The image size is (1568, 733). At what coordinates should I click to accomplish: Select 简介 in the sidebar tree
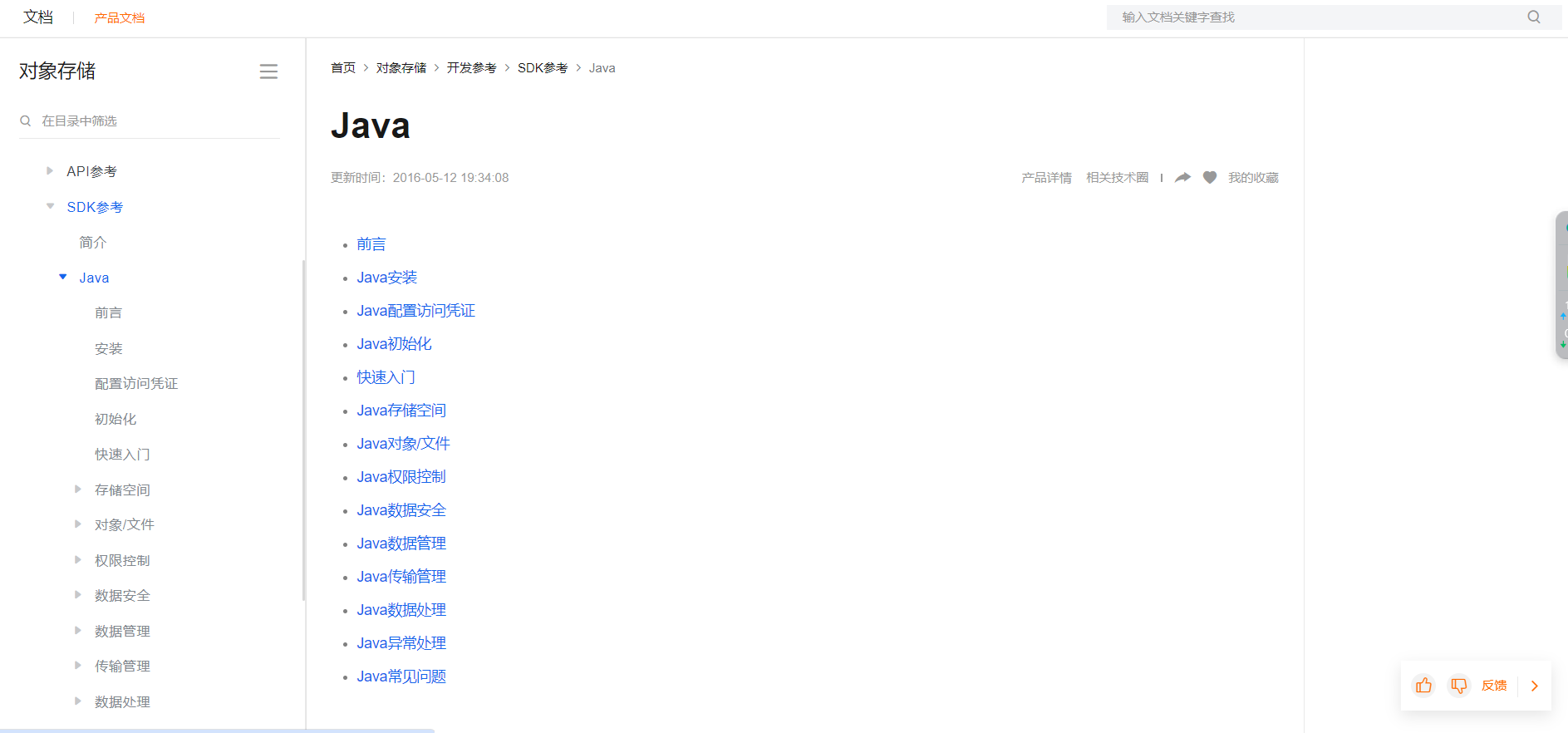(93, 242)
